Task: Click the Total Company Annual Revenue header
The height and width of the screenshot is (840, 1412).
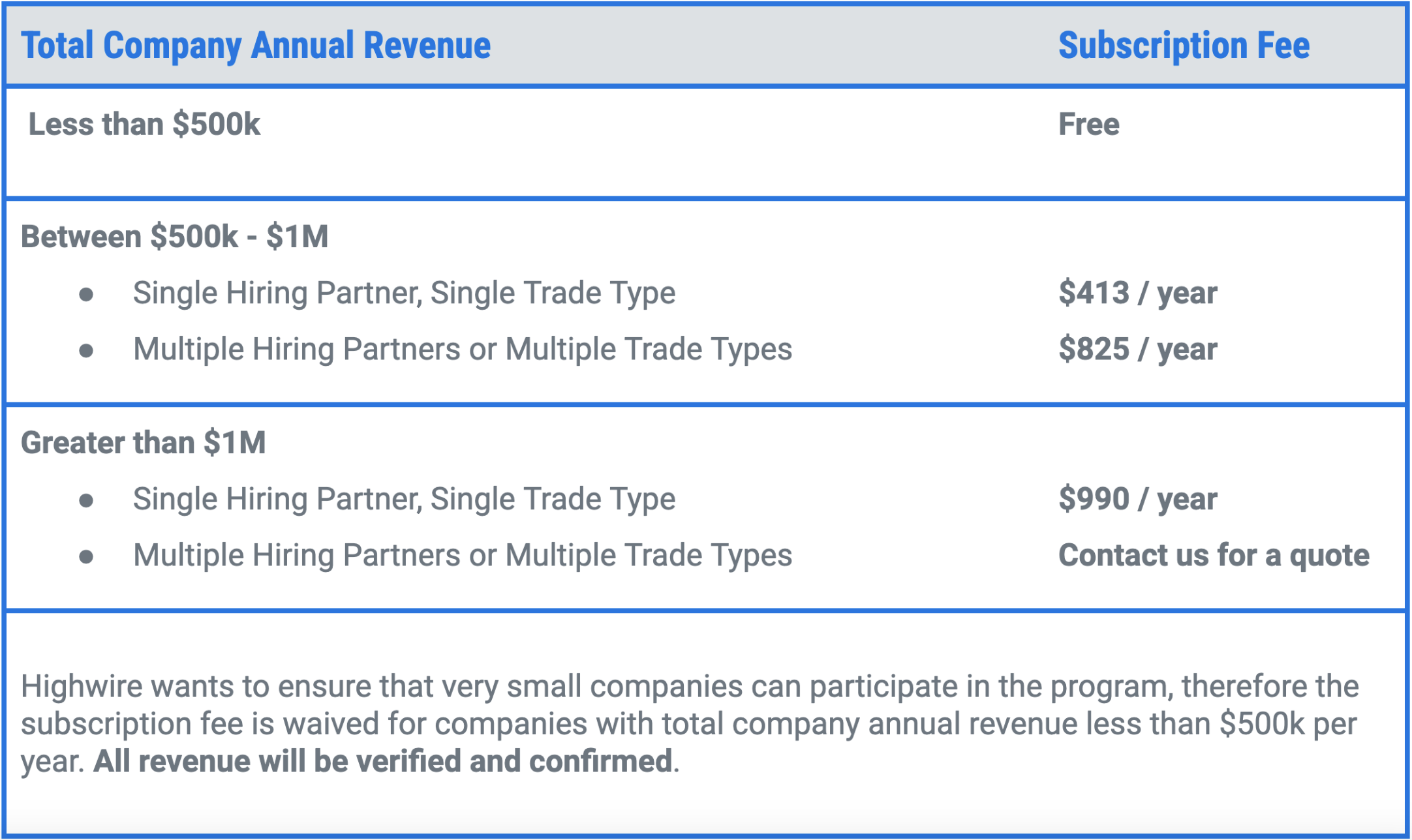Action: pos(256,46)
